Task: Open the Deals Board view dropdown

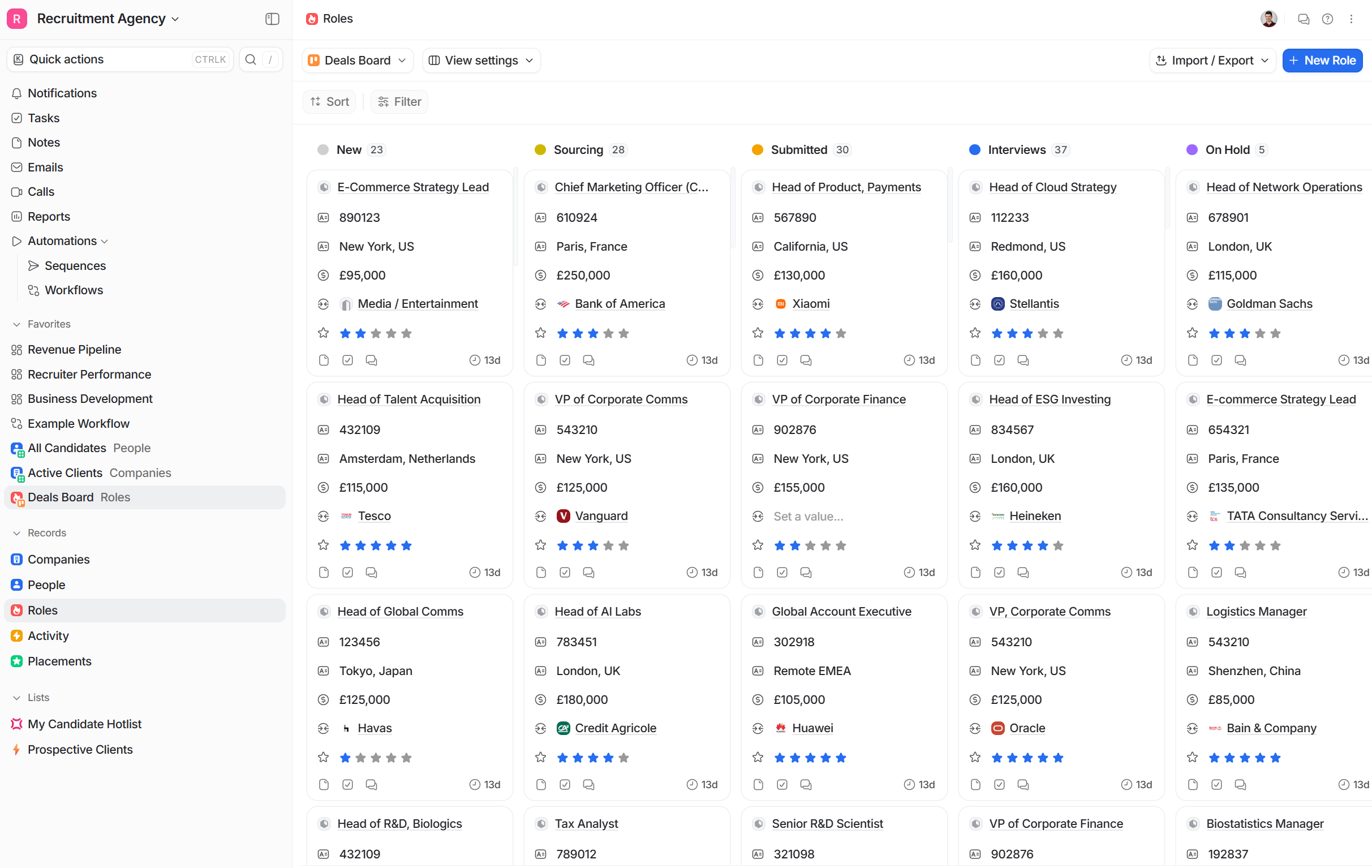Action: [x=357, y=61]
